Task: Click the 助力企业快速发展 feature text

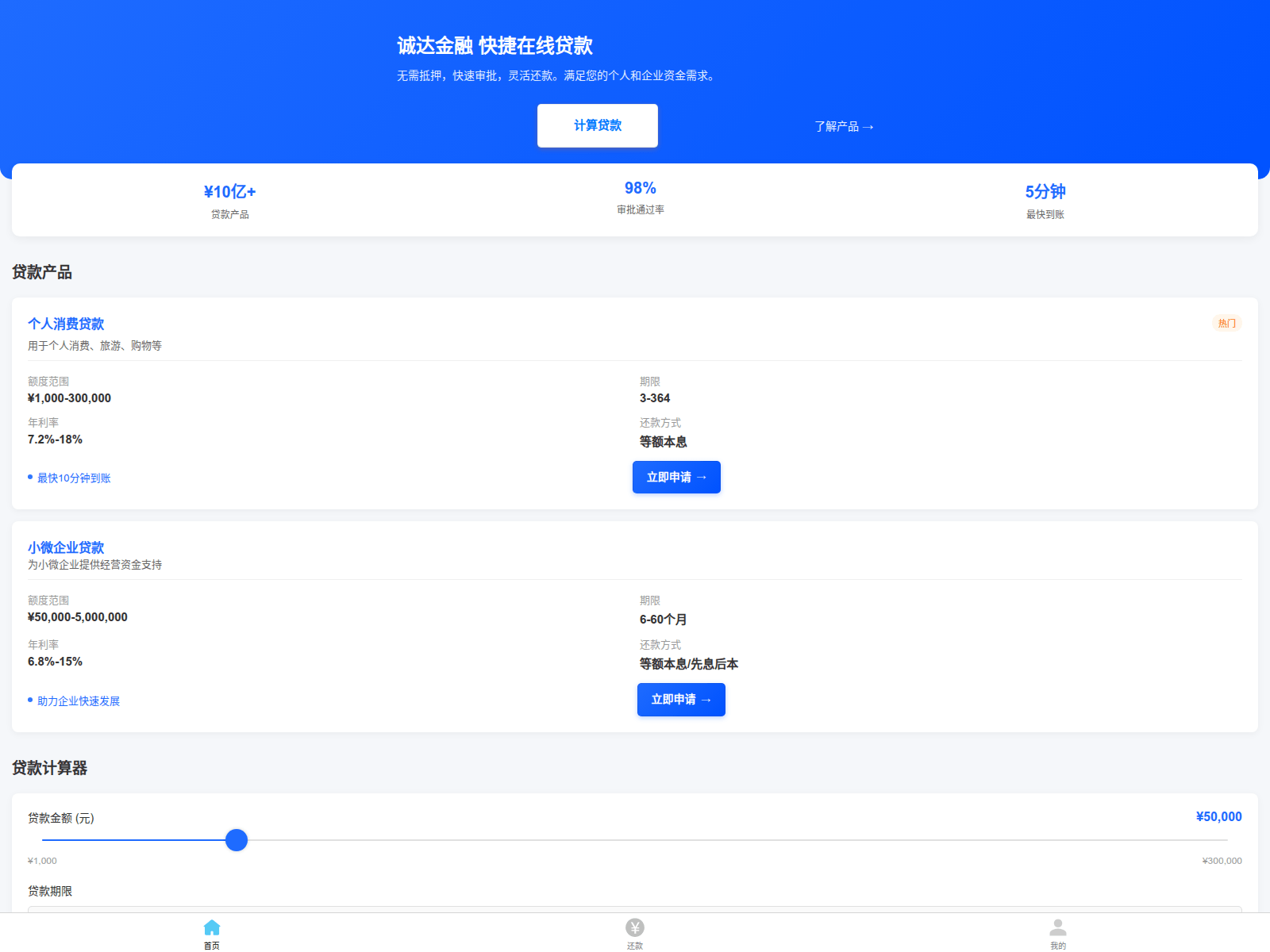Action: (x=79, y=701)
